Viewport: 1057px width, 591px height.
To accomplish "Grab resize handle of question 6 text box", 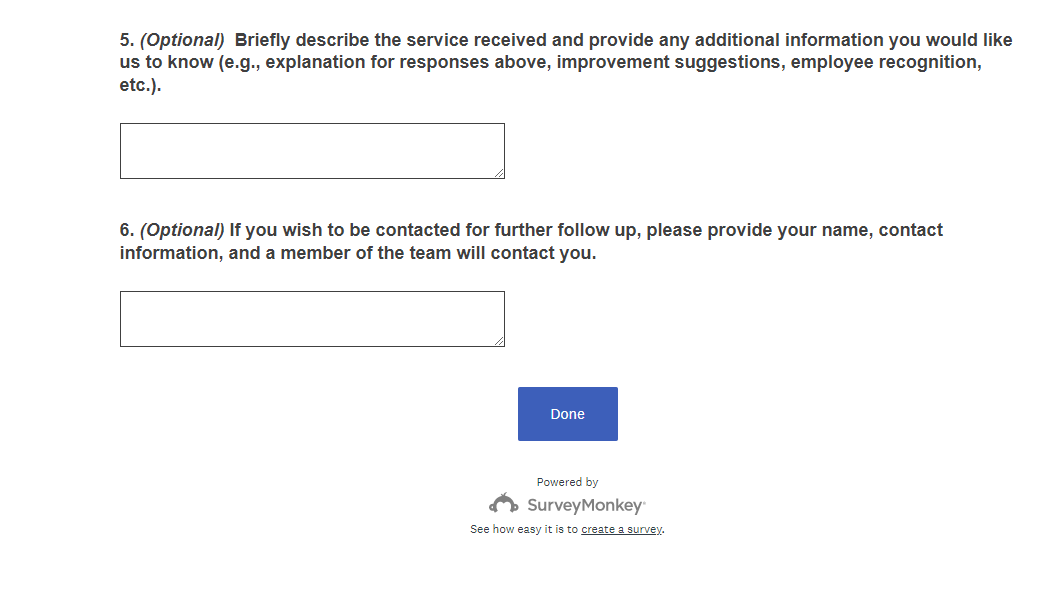I will point(499,341).
